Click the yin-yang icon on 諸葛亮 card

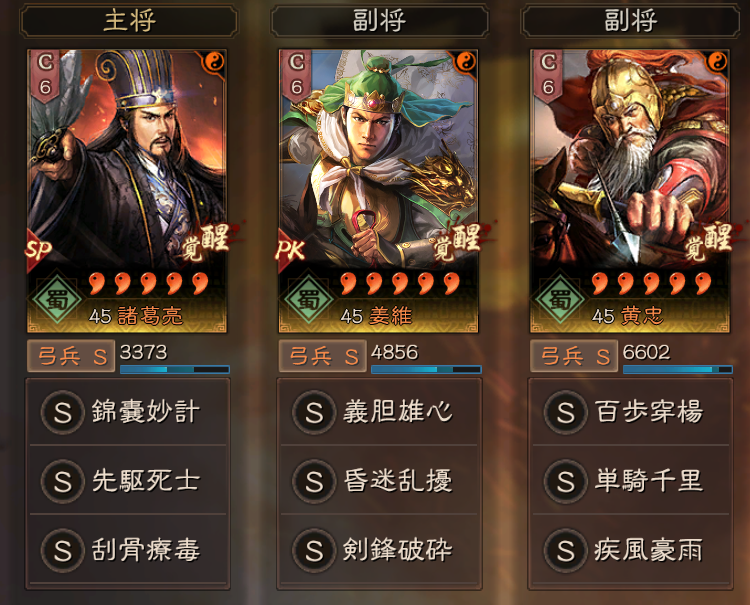click(214, 62)
